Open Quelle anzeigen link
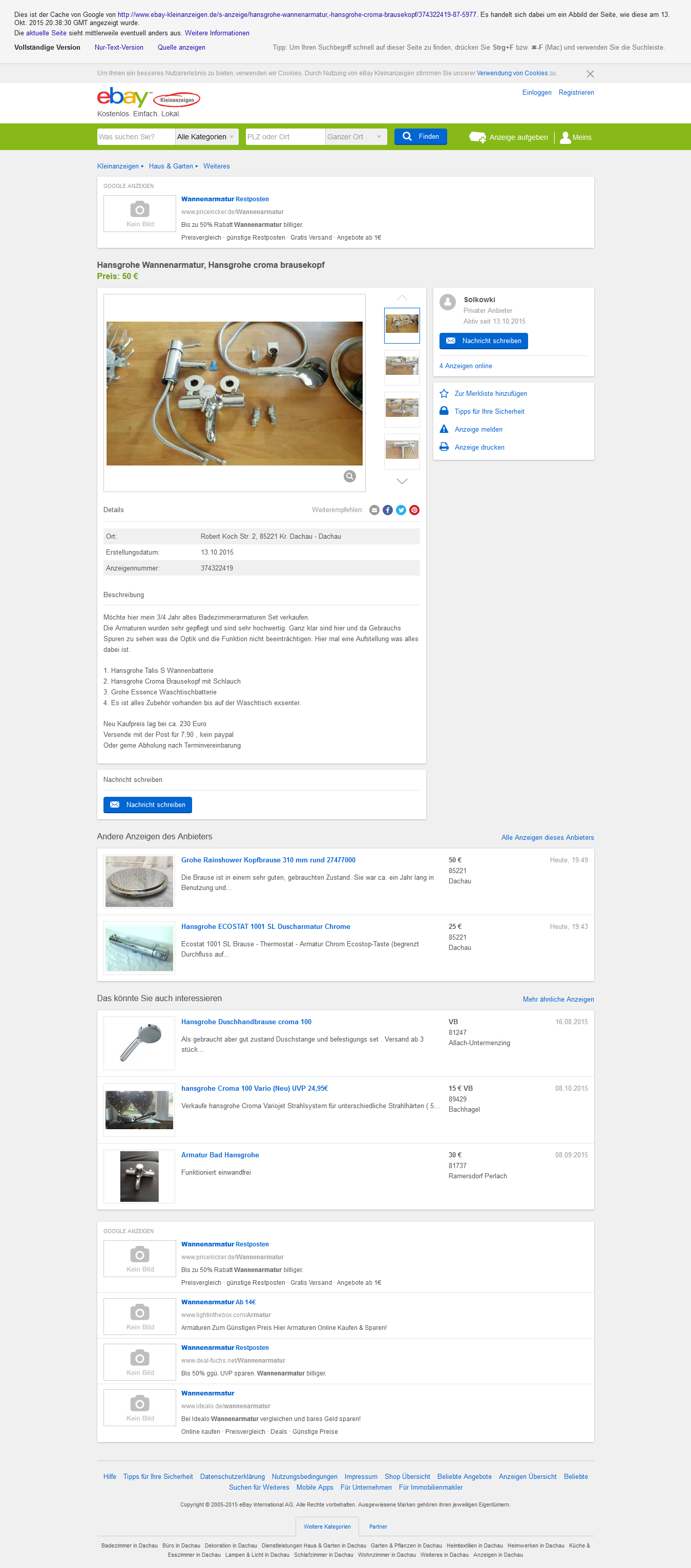This screenshot has height=1568, width=691. pos(181,48)
